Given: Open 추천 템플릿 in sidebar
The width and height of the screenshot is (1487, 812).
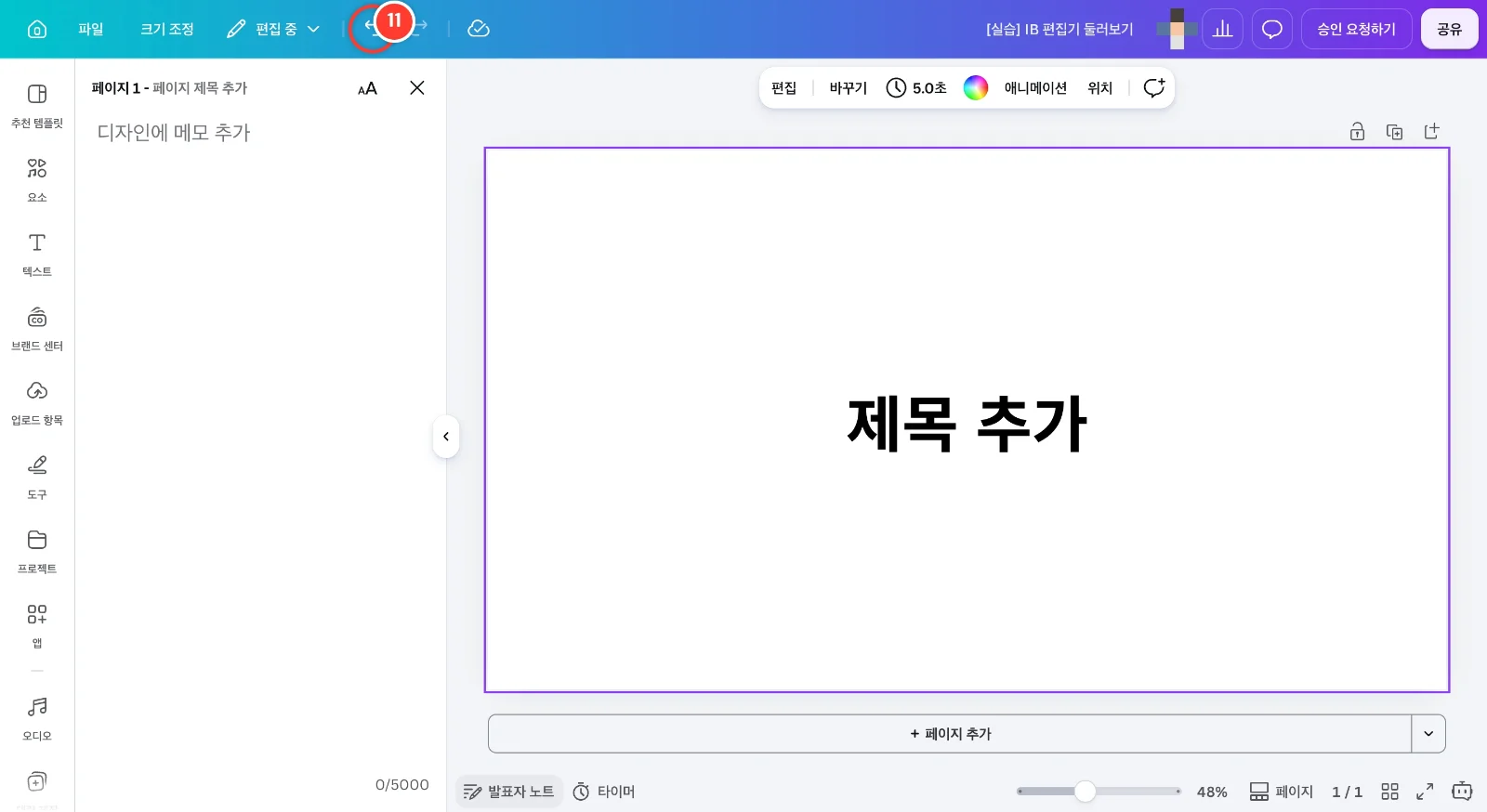Looking at the screenshot, I should click(37, 106).
